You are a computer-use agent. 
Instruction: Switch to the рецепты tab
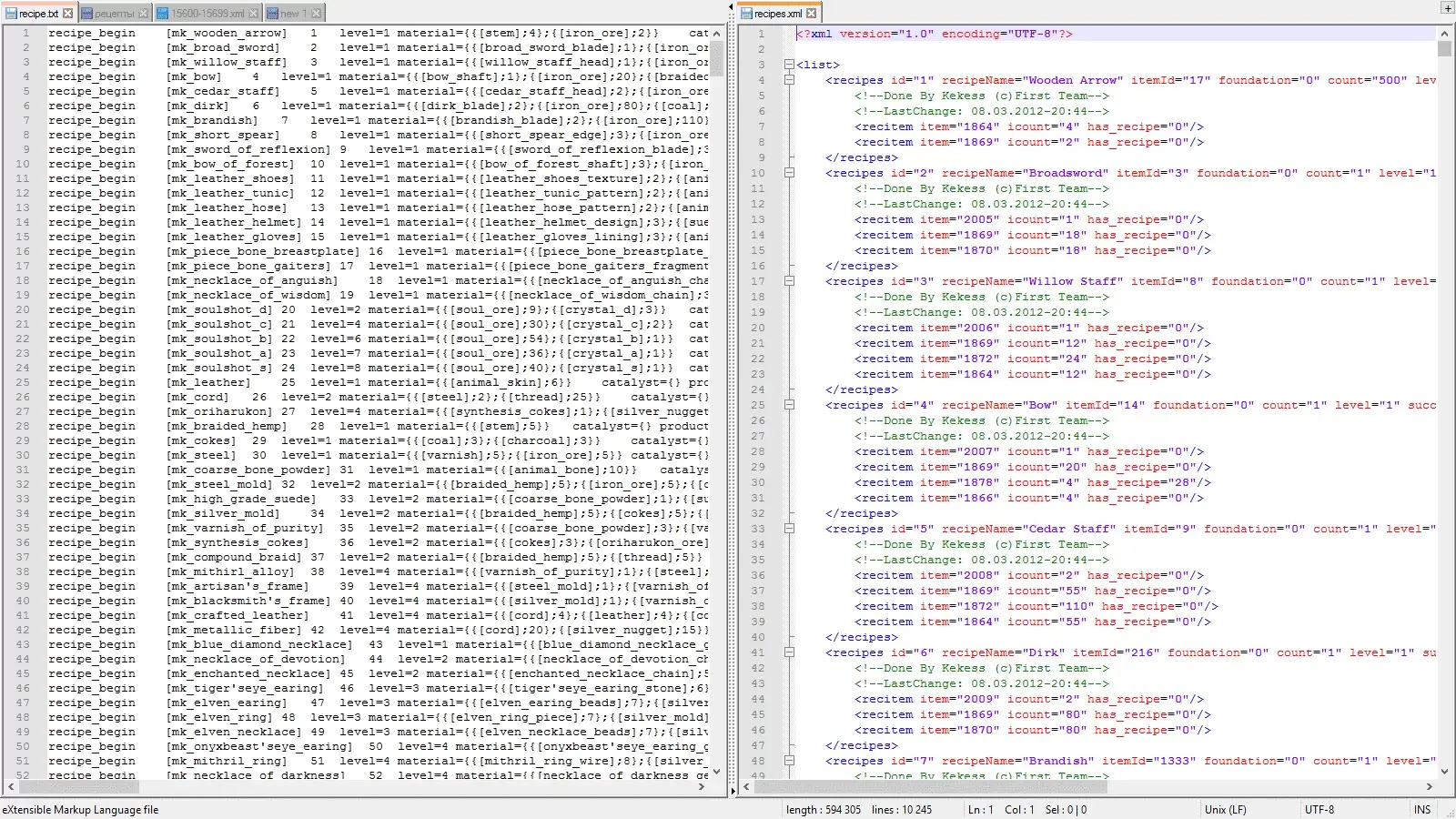(115, 14)
